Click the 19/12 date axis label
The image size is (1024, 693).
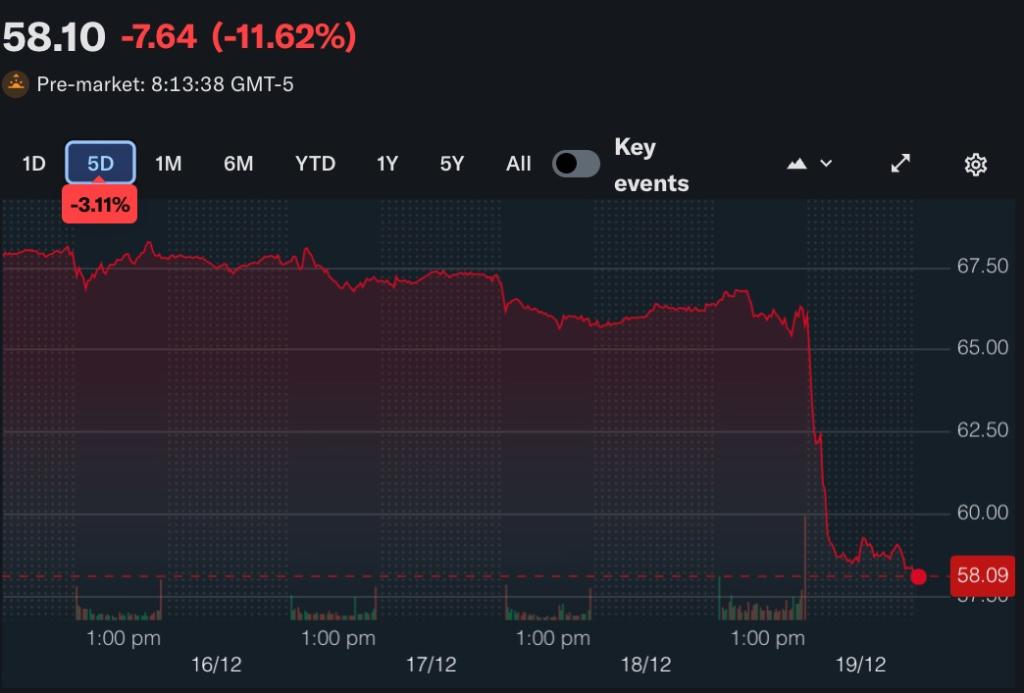pyautogui.click(x=862, y=665)
